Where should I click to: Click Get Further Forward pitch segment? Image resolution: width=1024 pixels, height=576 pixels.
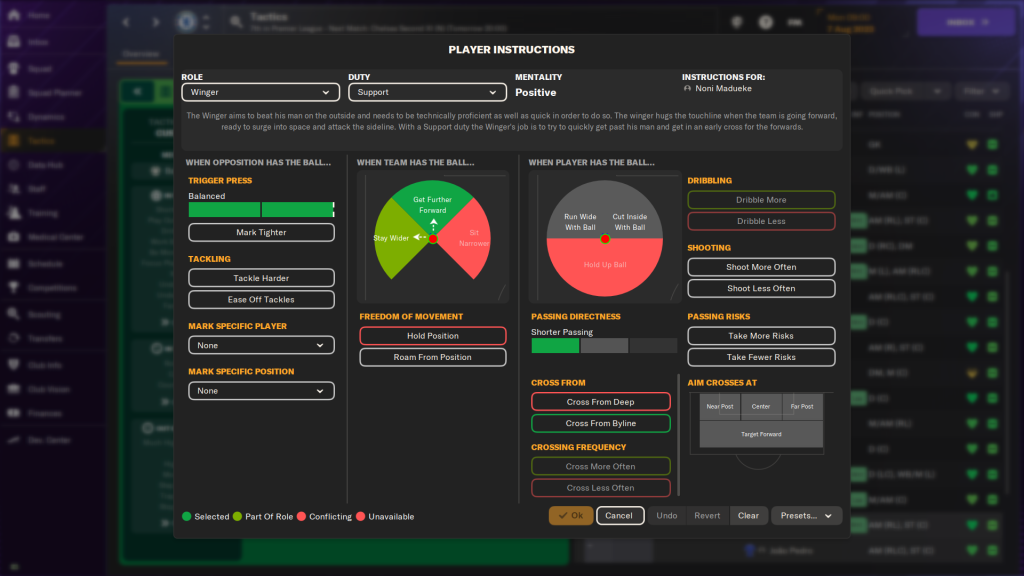[x=432, y=203]
